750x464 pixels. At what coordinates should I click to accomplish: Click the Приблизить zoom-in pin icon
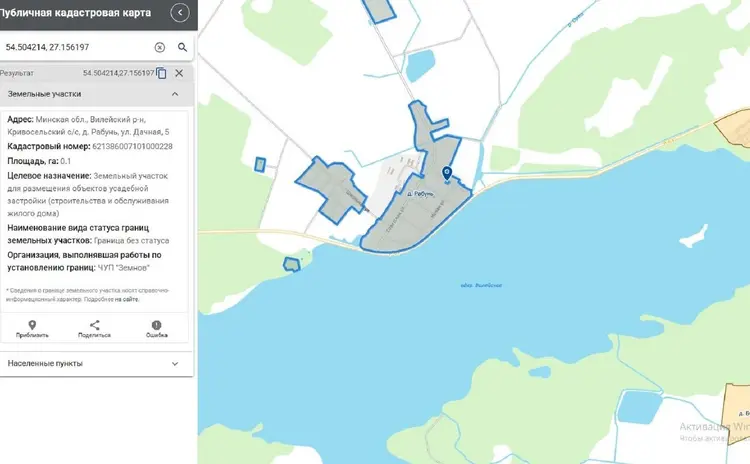coord(32,326)
